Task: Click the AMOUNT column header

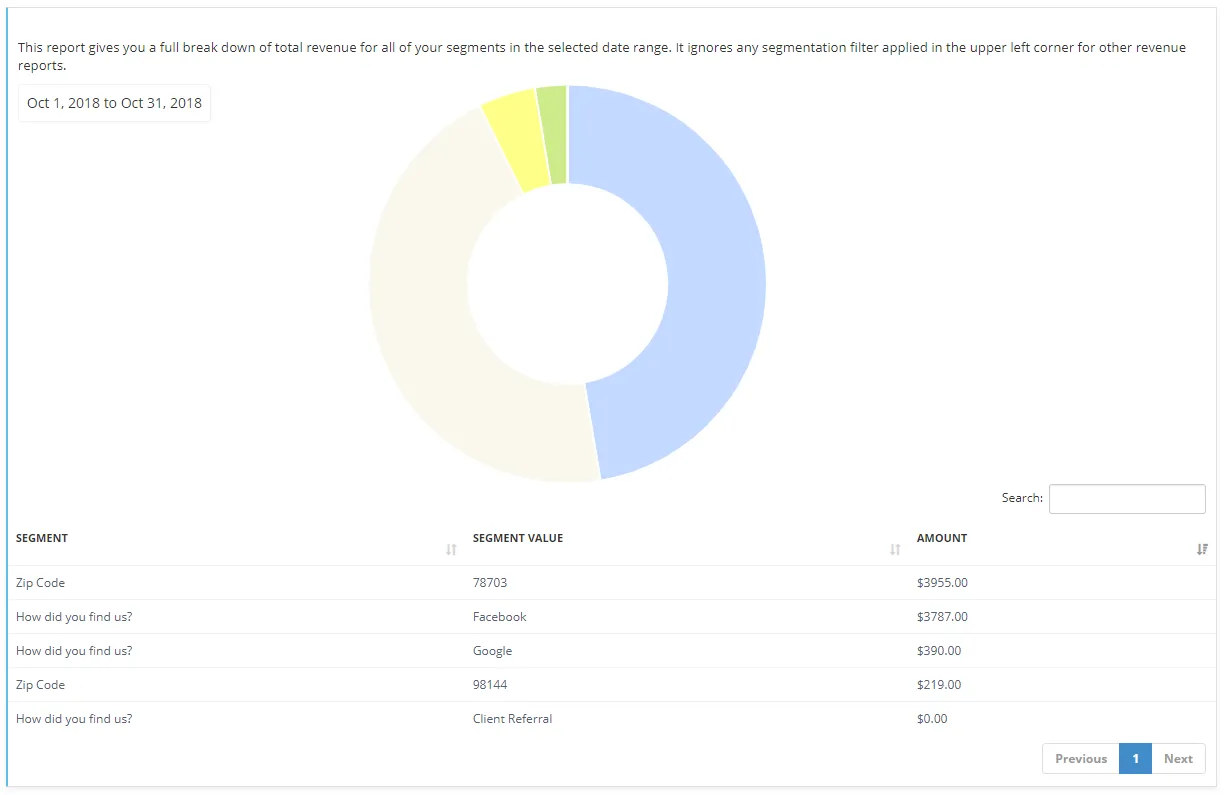Action: [942, 538]
